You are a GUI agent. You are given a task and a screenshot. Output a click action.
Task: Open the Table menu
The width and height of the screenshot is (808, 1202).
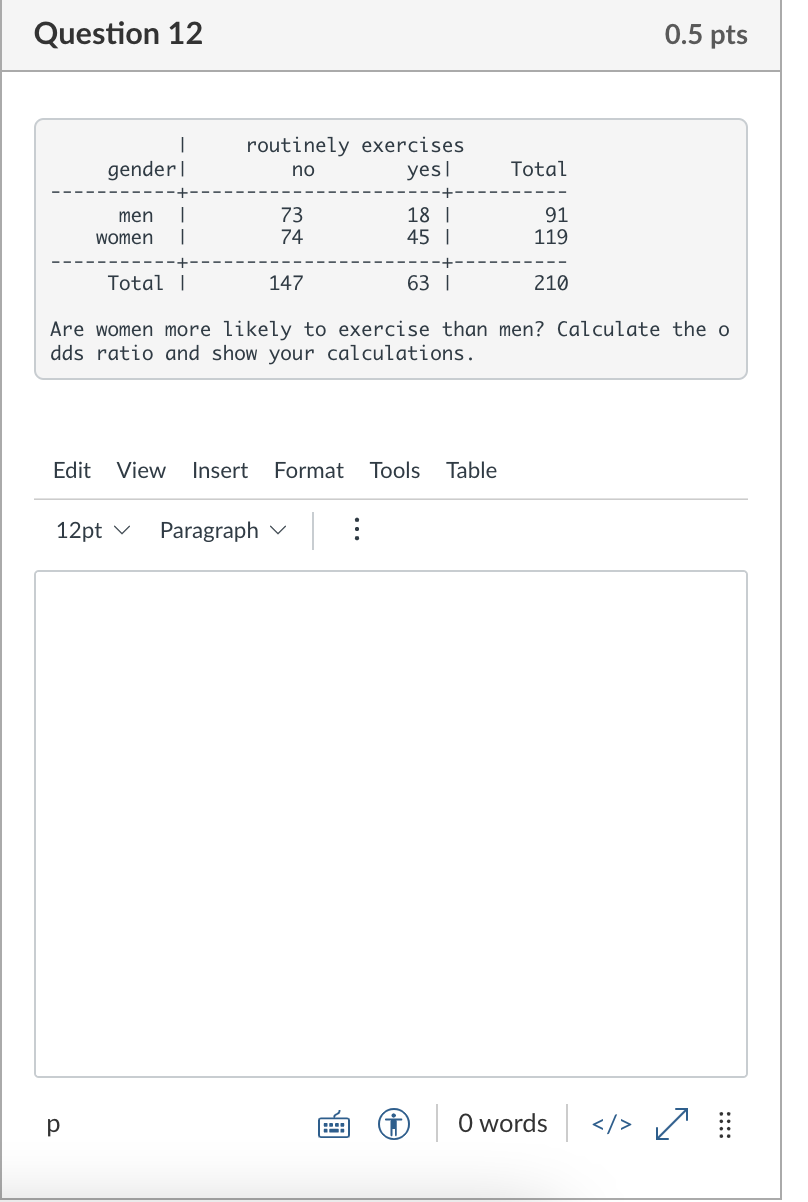pyautogui.click(x=471, y=470)
